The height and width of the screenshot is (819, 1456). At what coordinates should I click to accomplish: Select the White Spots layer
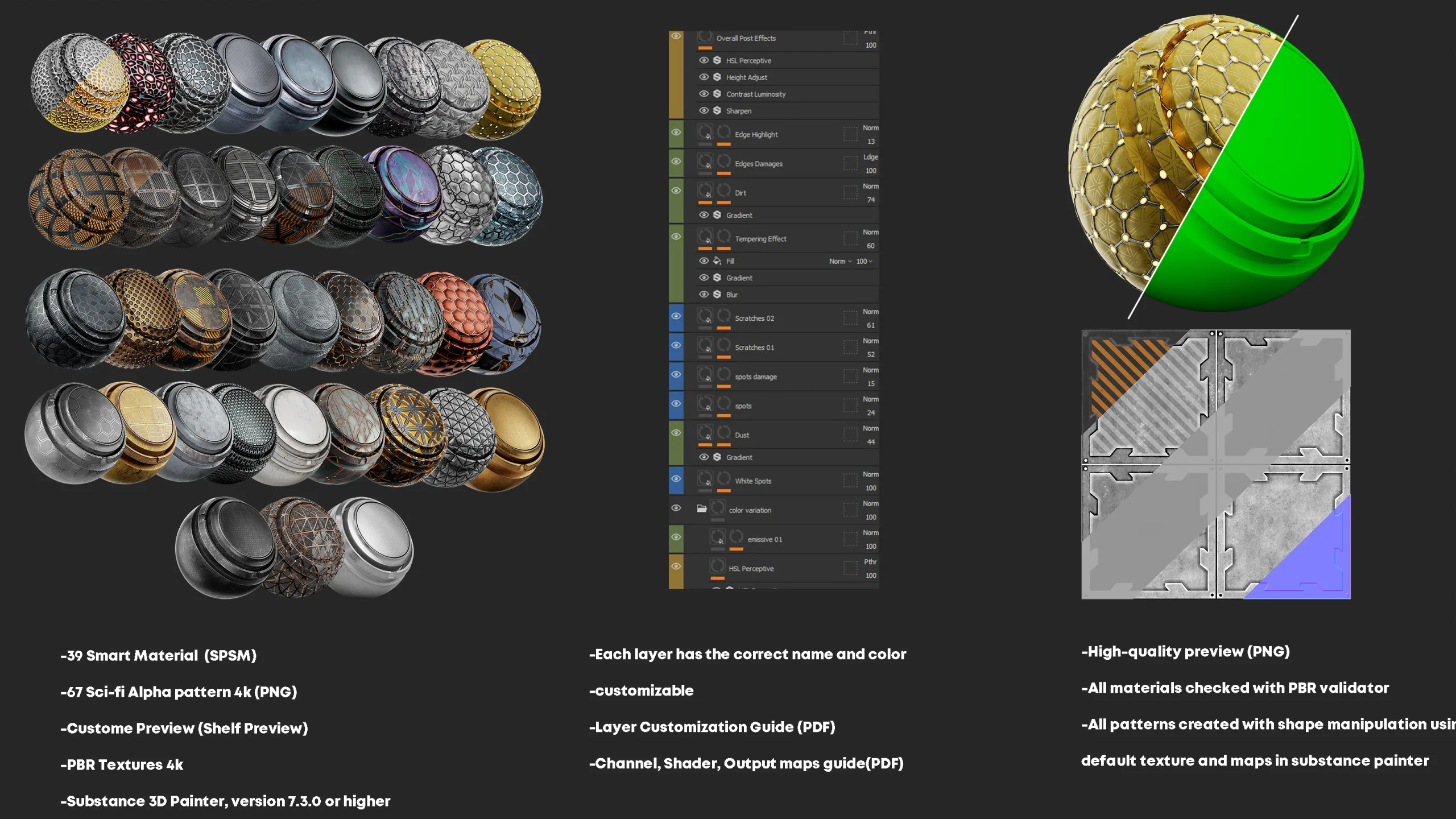pyautogui.click(x=753, y=481)
